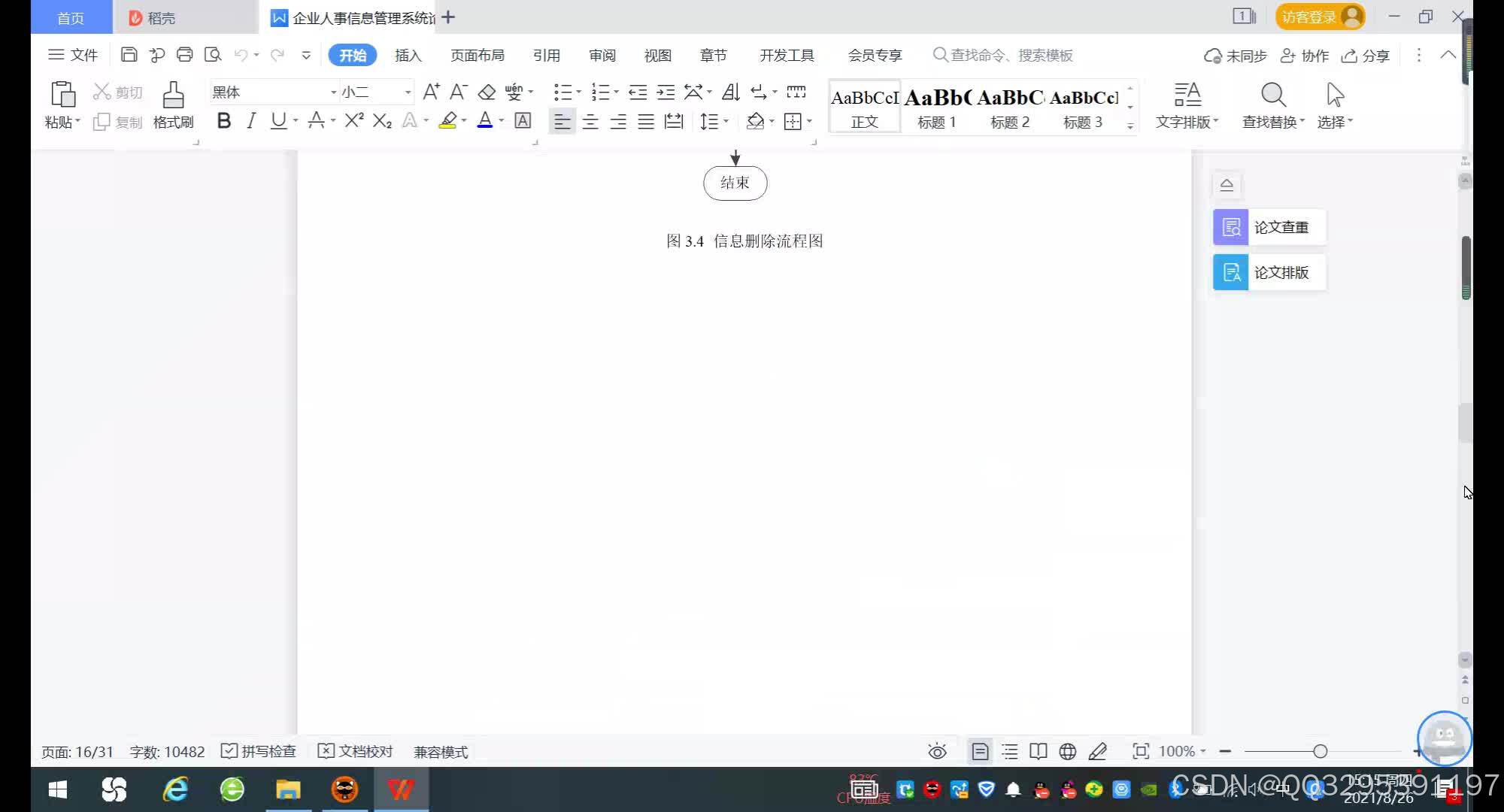Switch to the 插入 tab
Viewport: 1504px width, 812px height.
408,55
